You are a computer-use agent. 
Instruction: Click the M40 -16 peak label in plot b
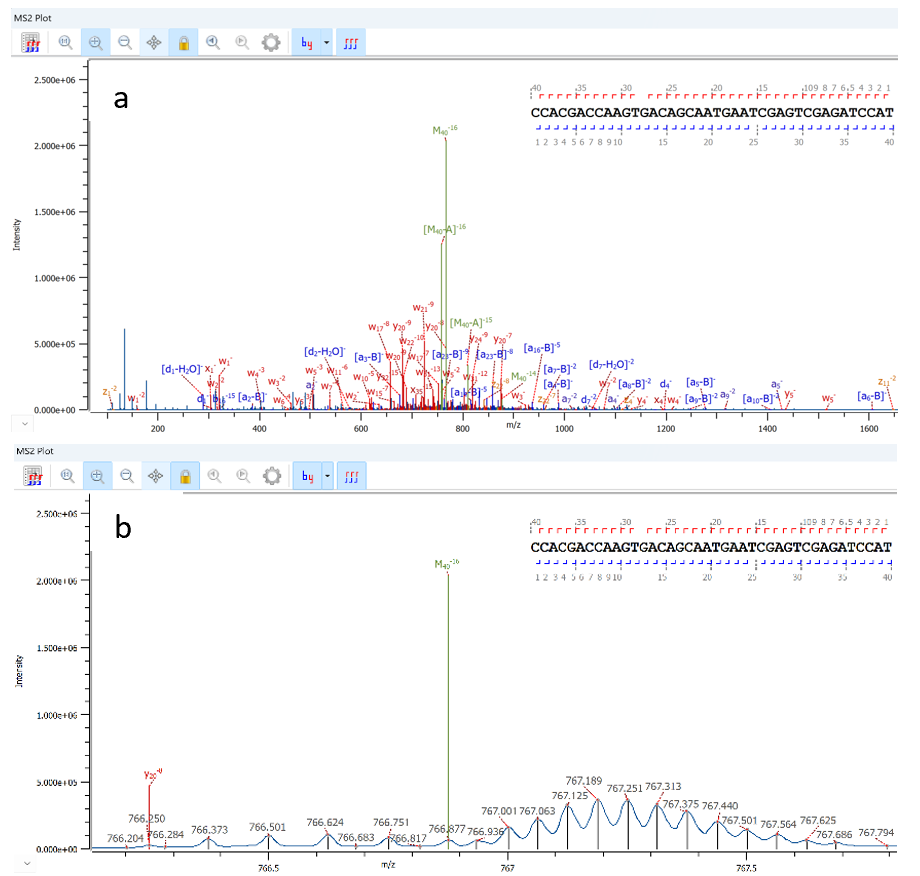point(447,564)
